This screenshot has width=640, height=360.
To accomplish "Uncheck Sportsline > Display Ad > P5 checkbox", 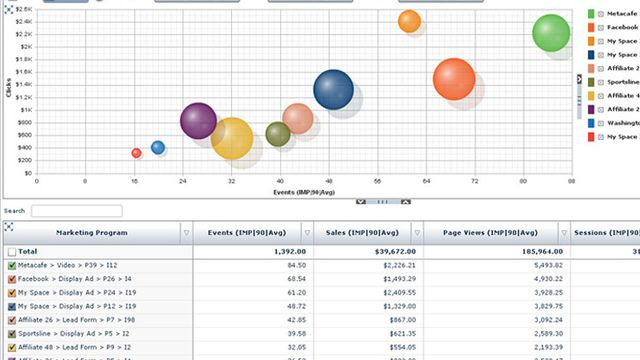I will (x=12, y=334).
